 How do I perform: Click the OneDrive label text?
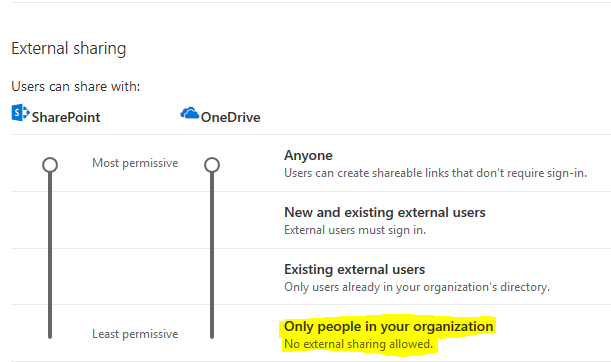(231, 117)
